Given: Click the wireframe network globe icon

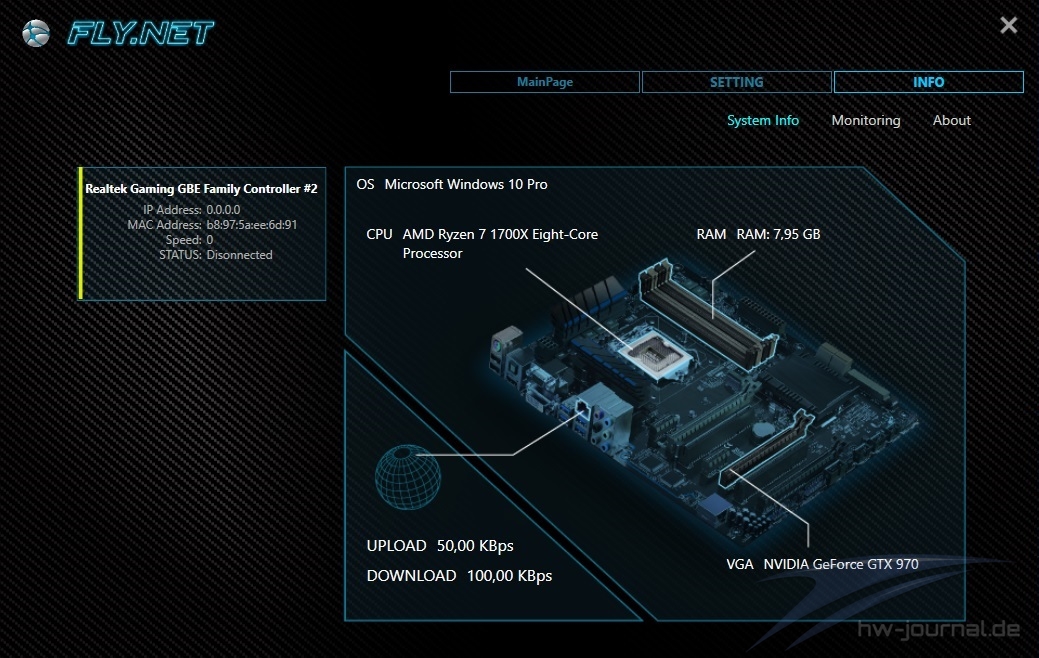Looking at the screenshot, I should click(x=407, y=478).
